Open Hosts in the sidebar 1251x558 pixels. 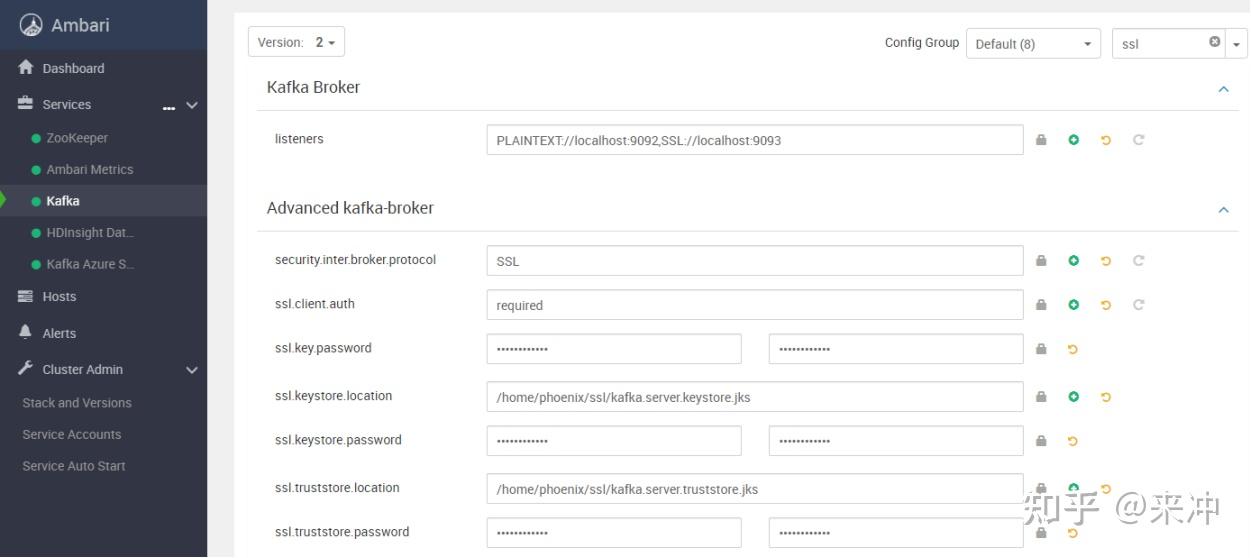[x=59, y=296]
